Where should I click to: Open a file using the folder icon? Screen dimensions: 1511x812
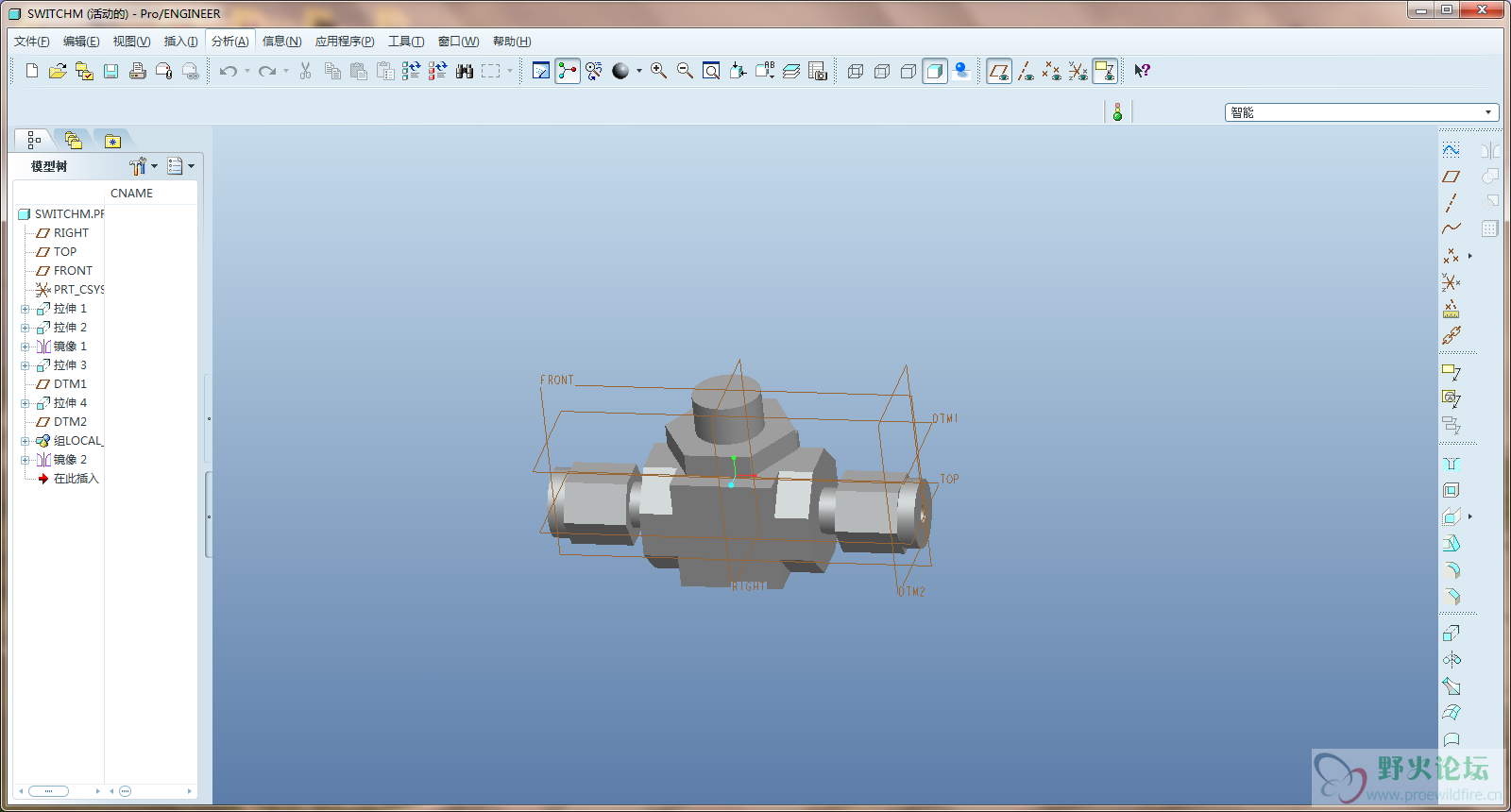click(58, 71)
